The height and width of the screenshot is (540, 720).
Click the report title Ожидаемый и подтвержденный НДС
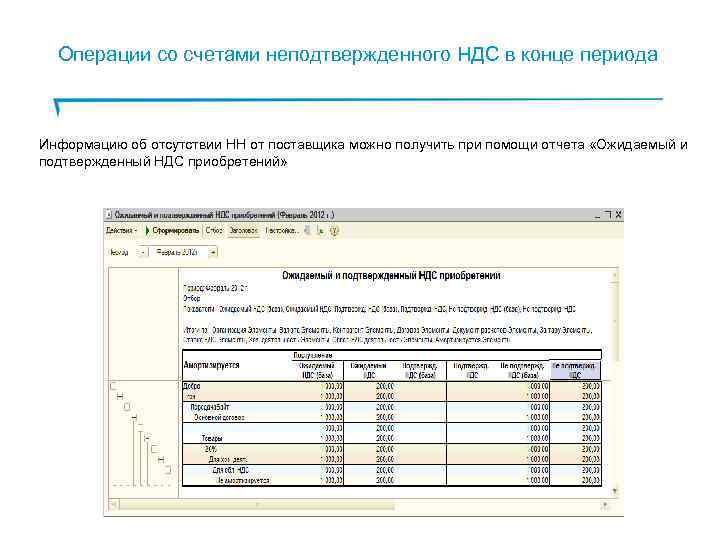[x=391, y=276]
